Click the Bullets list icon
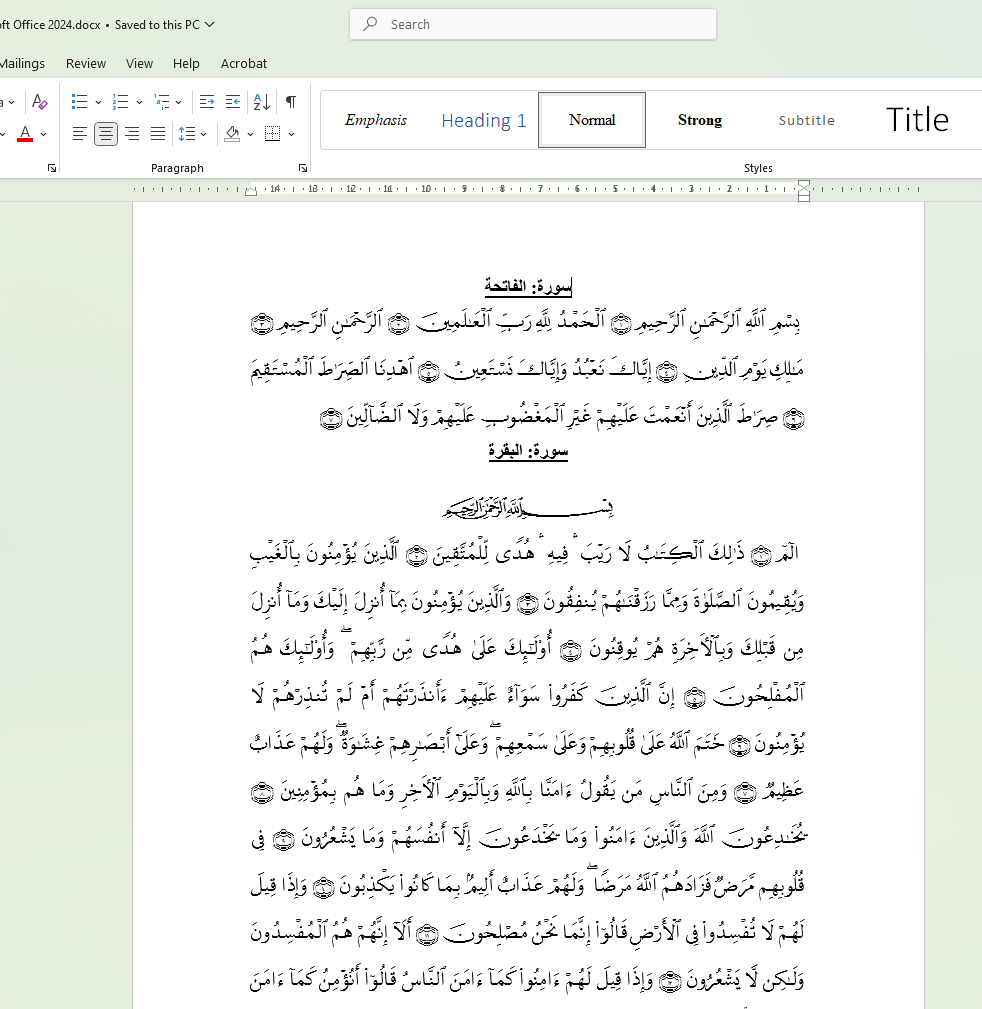The image size is (982, 1009). click(79, 102)
